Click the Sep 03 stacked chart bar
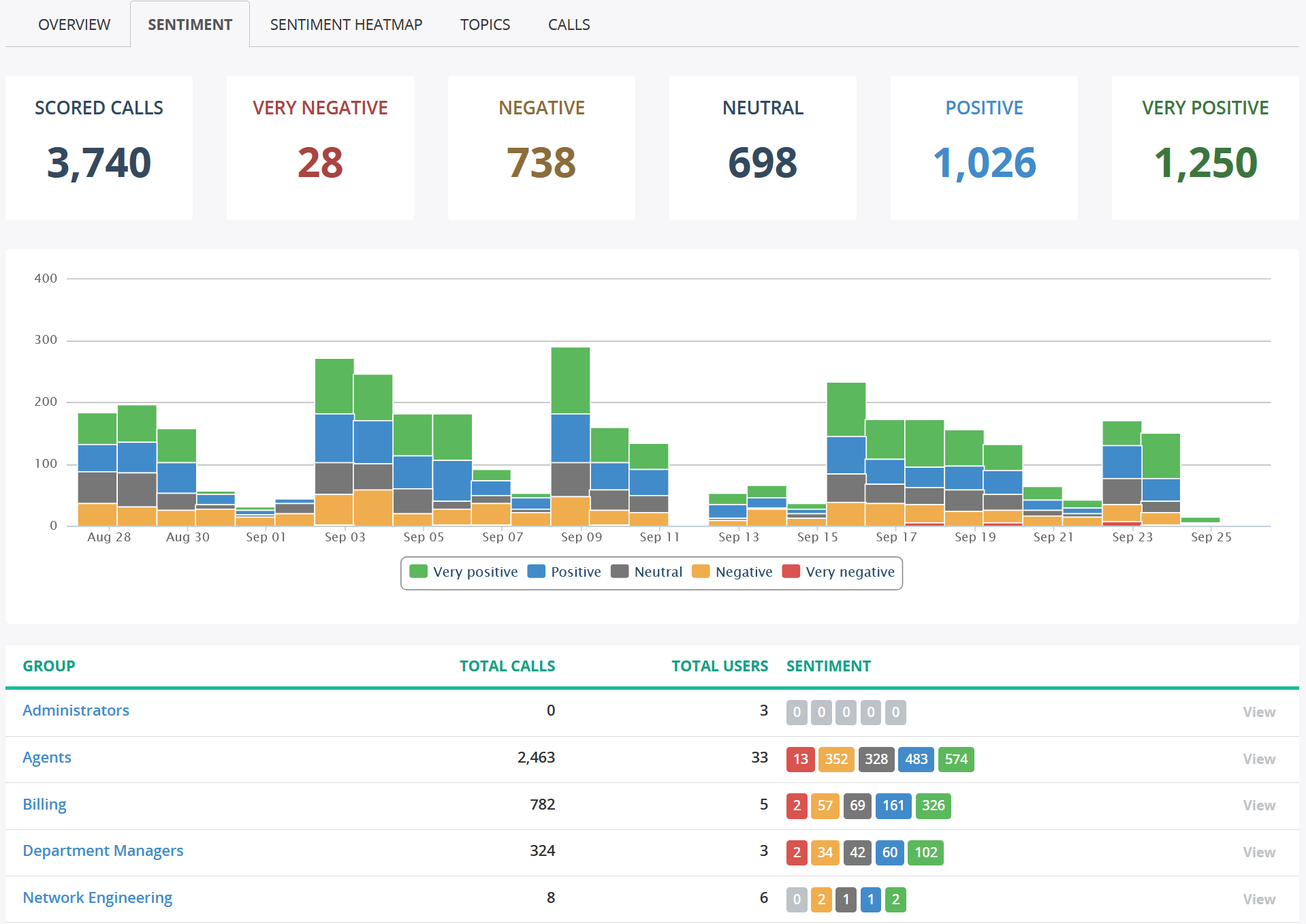Image resolution: width=1306 pixels, height=924 pixels. (334, 442)
